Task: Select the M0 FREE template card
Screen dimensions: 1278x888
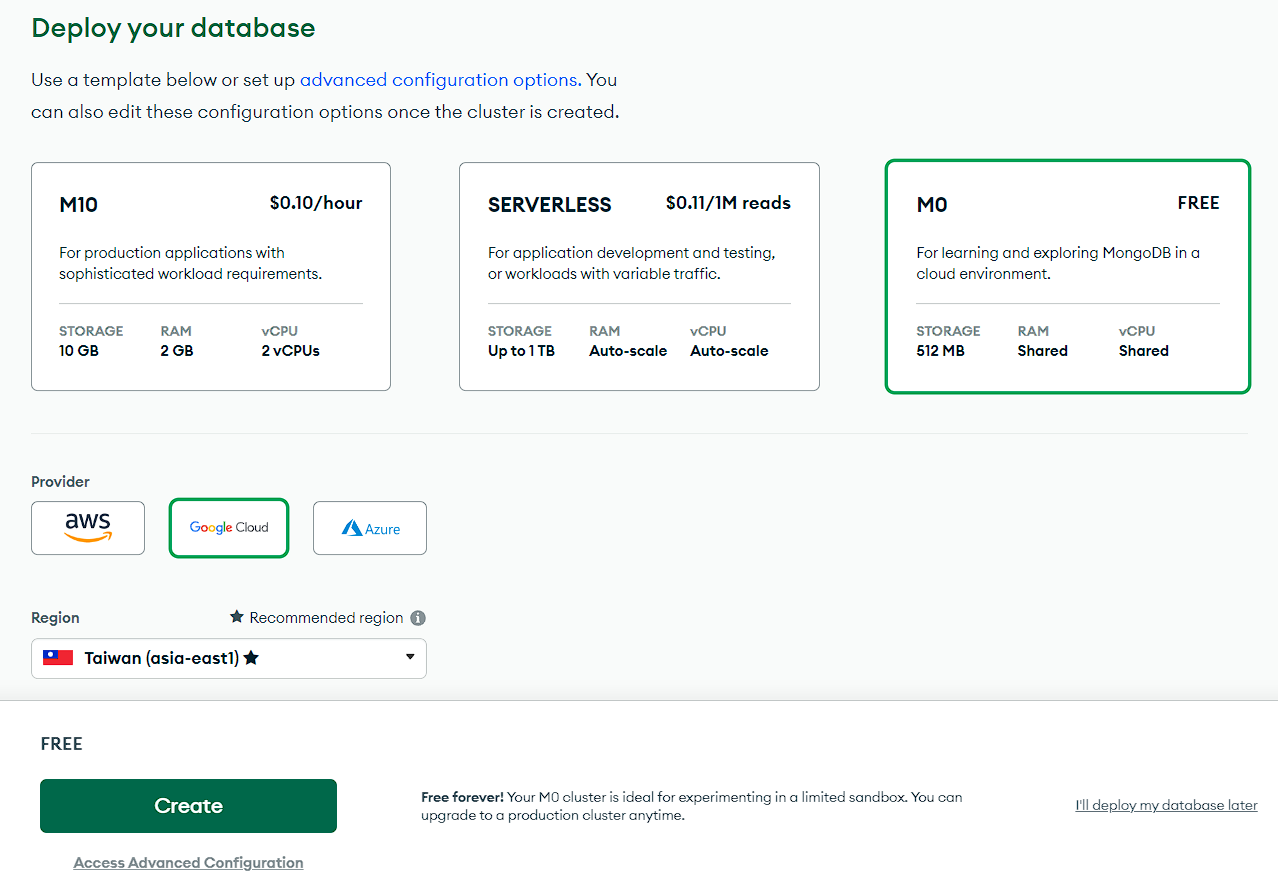Action: point(1067,276)
